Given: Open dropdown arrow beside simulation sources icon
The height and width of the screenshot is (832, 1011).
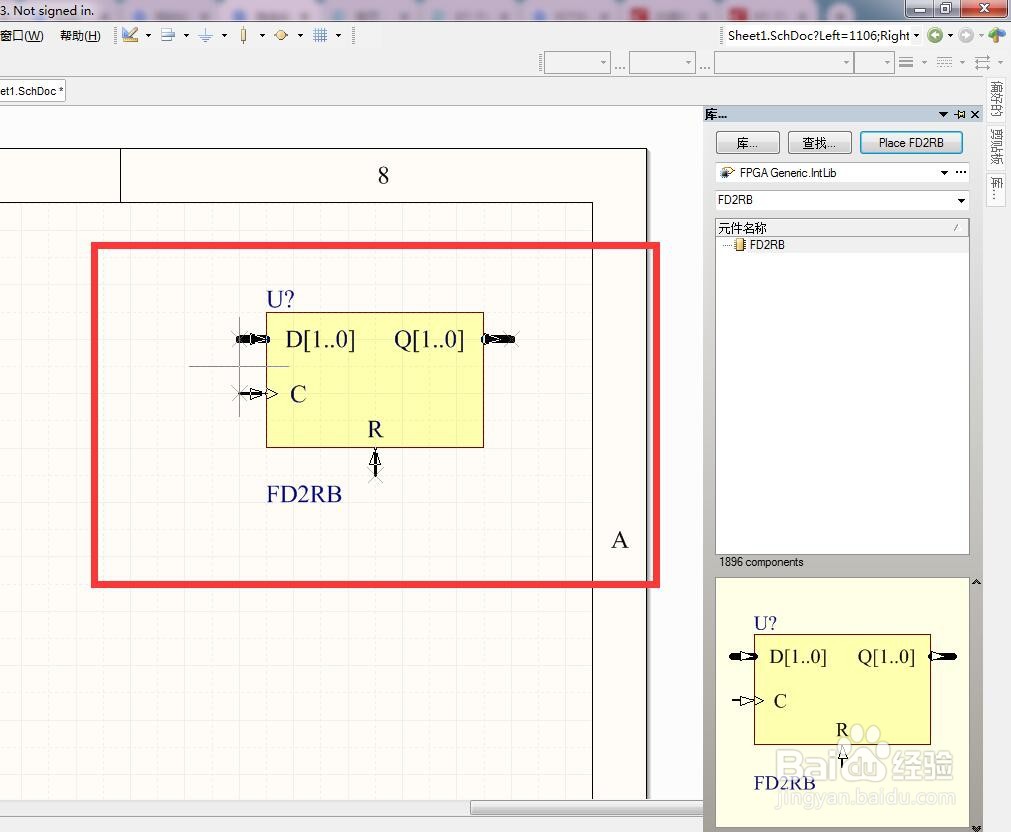Looking at the screenshot, I should point(300,35).
